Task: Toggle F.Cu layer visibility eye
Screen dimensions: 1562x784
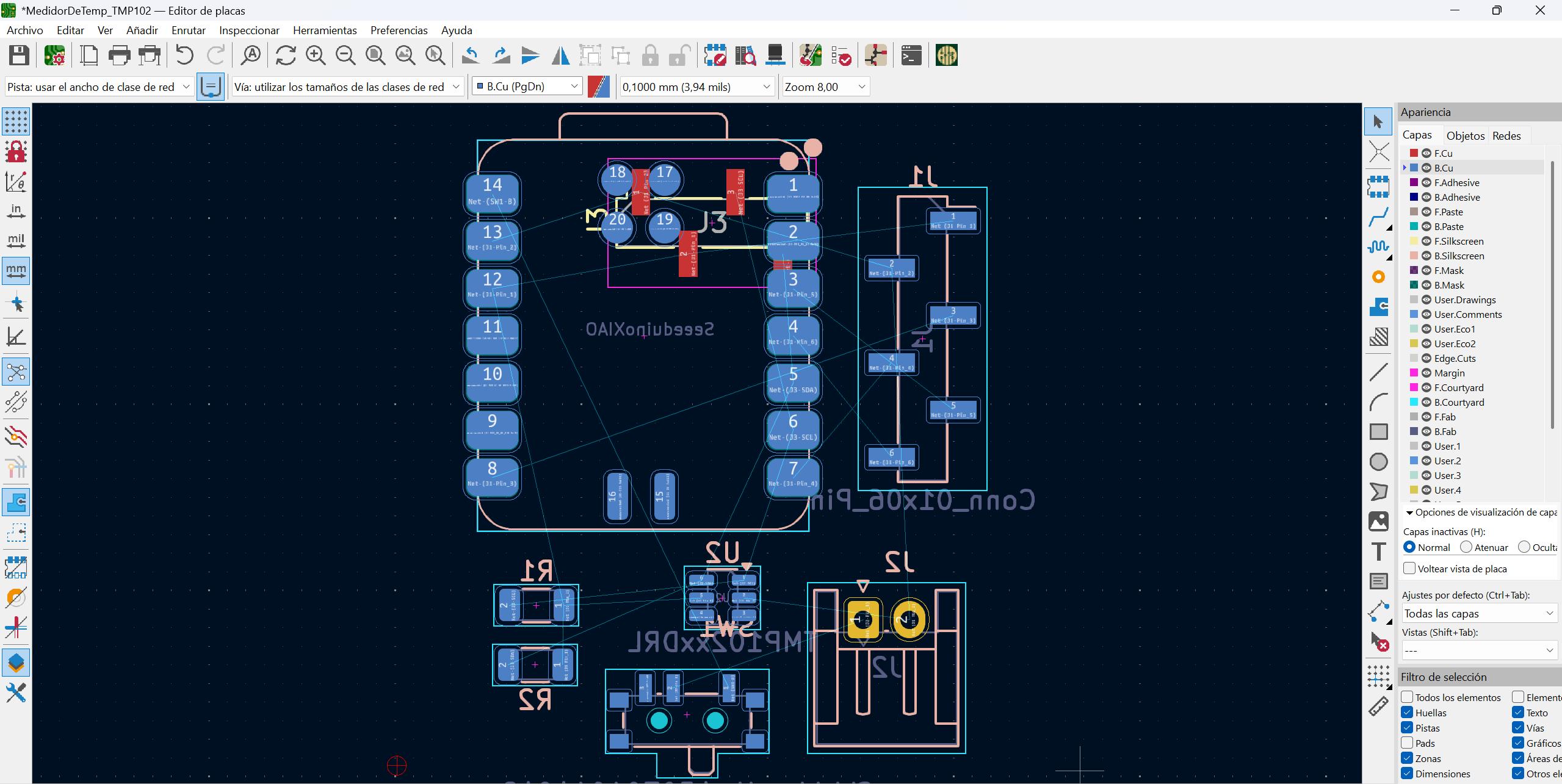Action: point(1426,153)
